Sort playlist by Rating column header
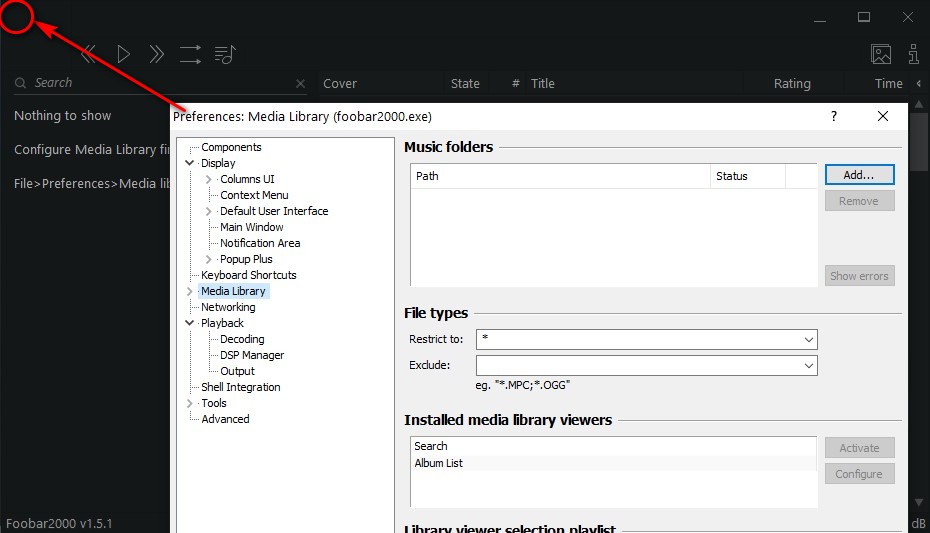 point(792,84)
